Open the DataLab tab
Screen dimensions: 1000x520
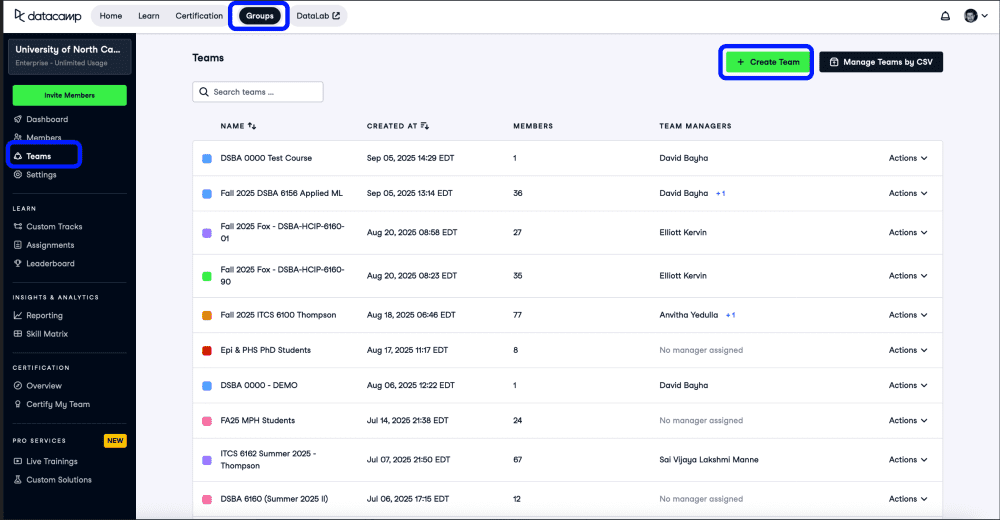click(318, 16)
